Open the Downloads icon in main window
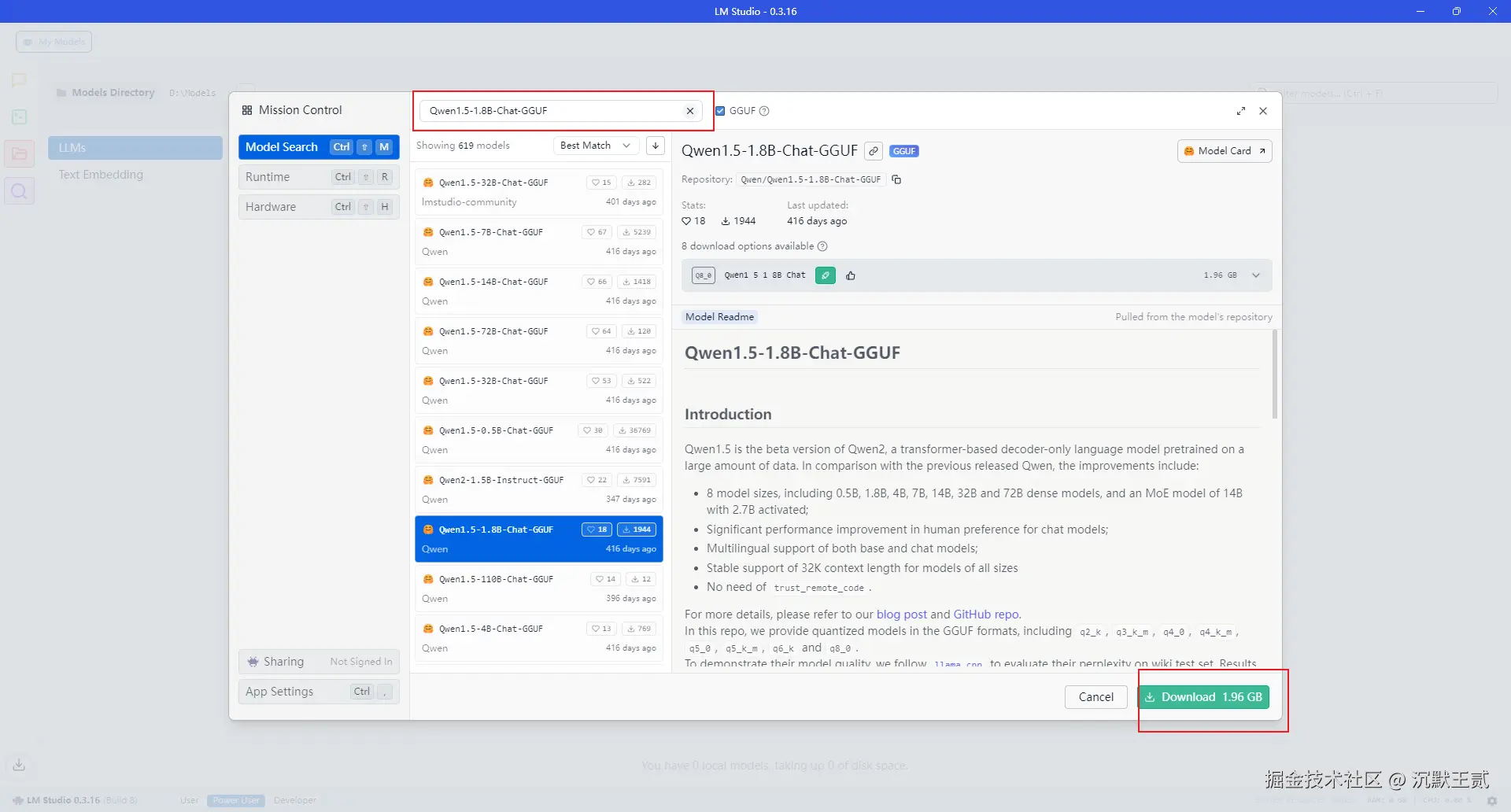Image resolution: width=1511 pixels, height=812 pixels. [20, 765]
